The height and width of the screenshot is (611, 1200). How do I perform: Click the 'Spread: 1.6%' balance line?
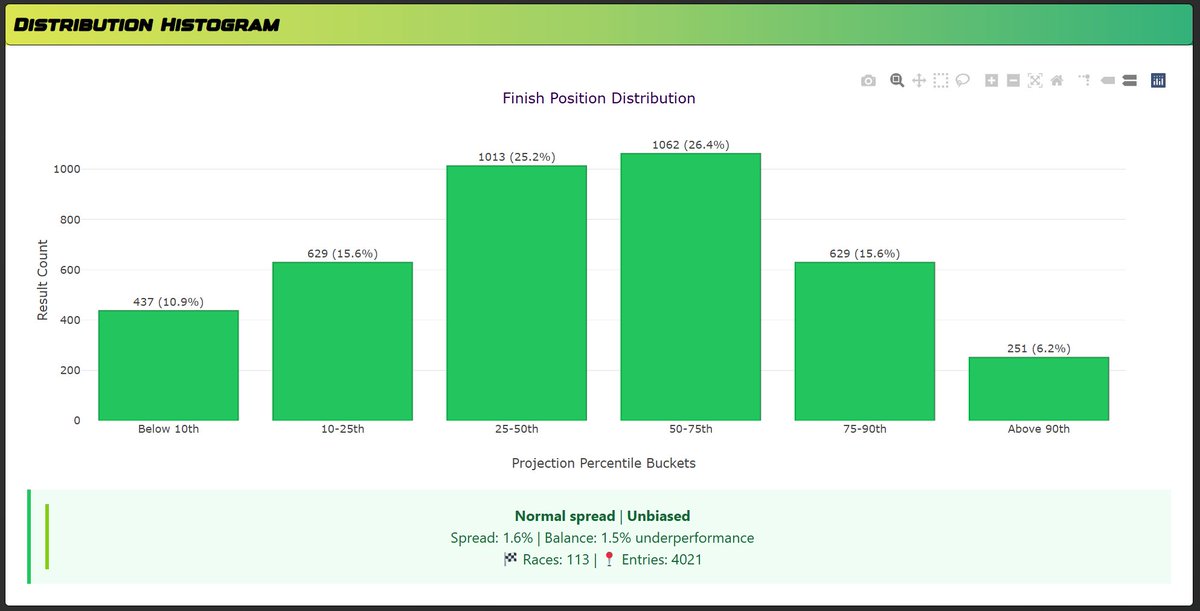point(602,538)
